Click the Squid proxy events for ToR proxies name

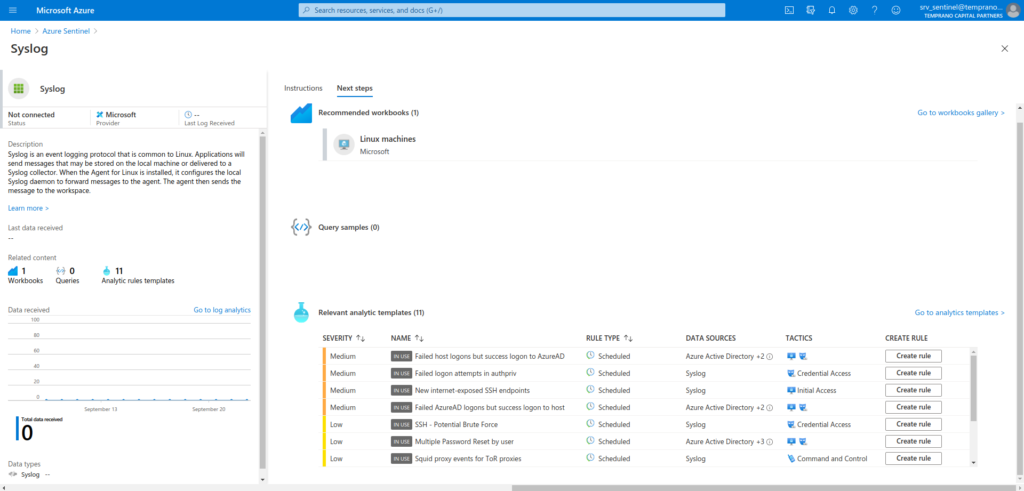468,458
